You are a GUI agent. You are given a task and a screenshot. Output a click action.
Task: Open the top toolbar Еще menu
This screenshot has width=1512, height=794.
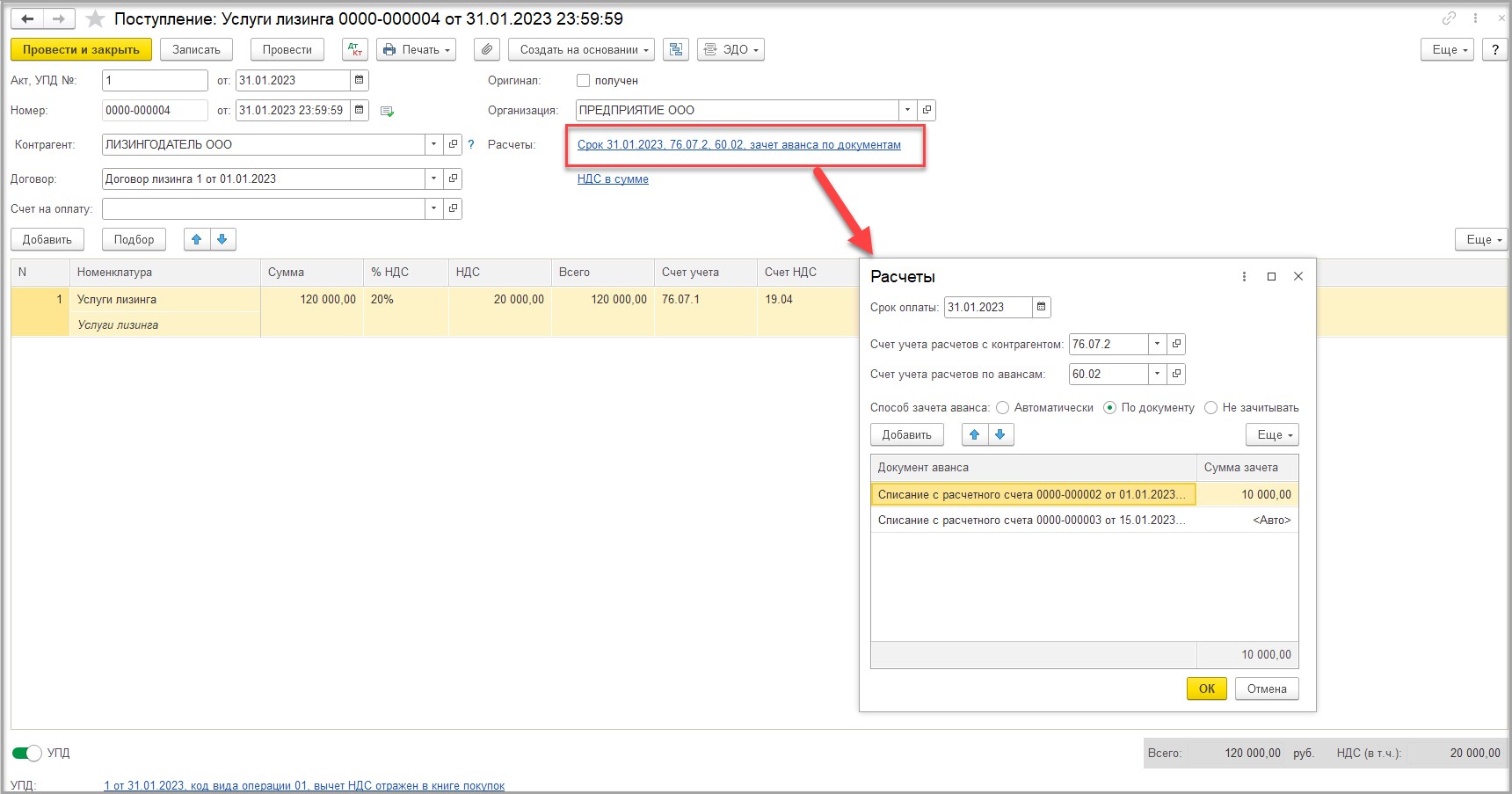pyautogui.click(x=1447, y=49)
